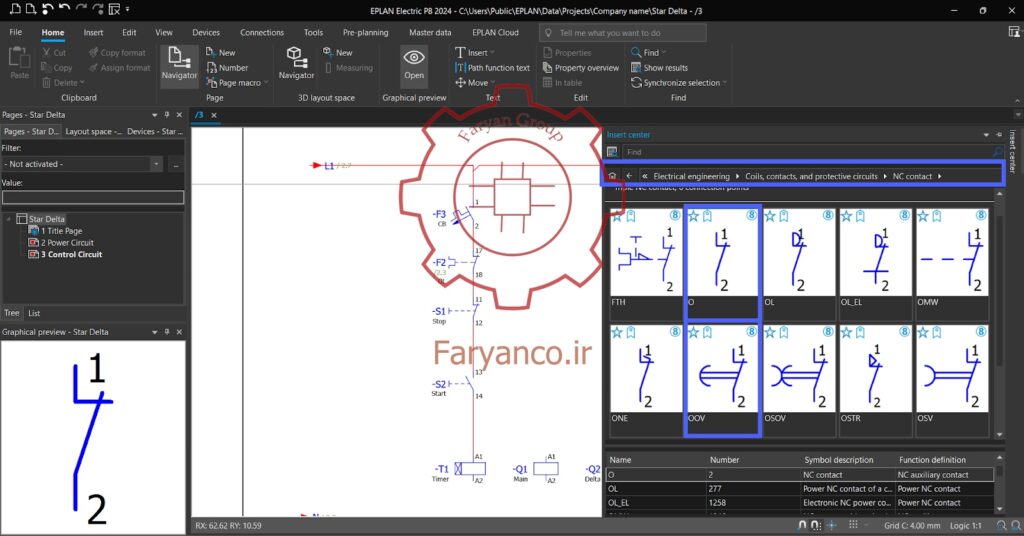Click Symbol description column header
Viewport: 1024px width, 536px height.
point(839,460)
